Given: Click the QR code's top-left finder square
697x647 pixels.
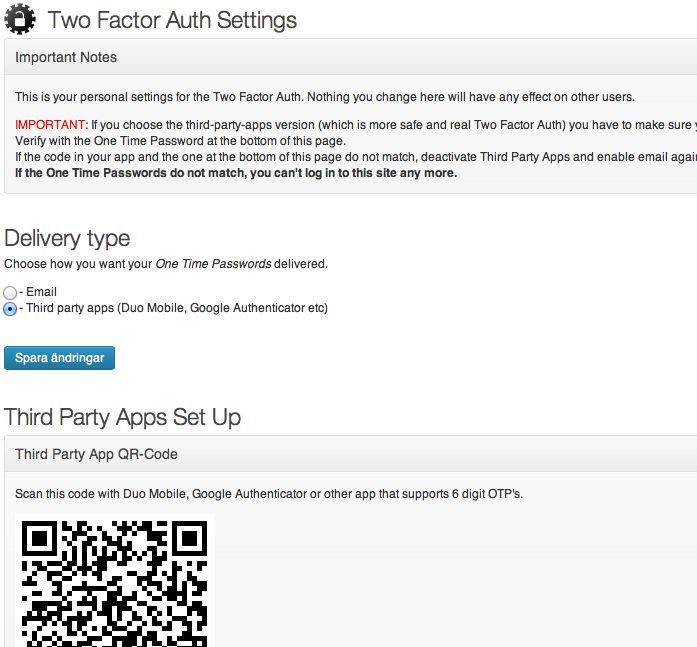Looking at the screenshot, I should (x=40, y=539).
